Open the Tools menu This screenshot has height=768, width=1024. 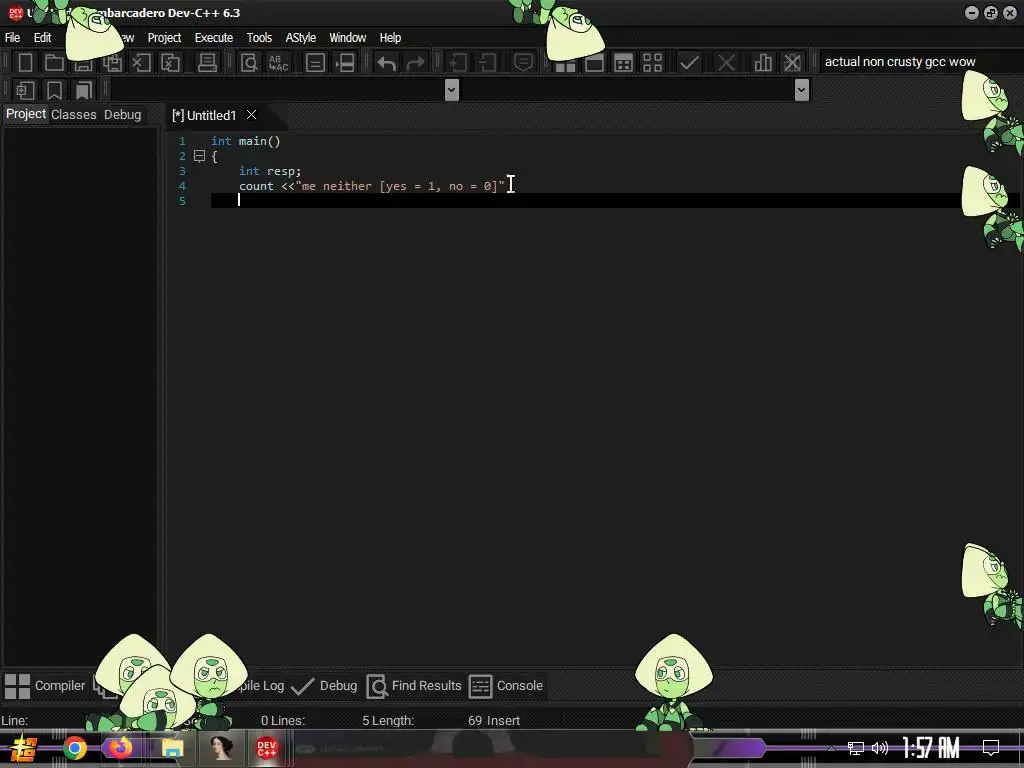[x=259, y=37]
